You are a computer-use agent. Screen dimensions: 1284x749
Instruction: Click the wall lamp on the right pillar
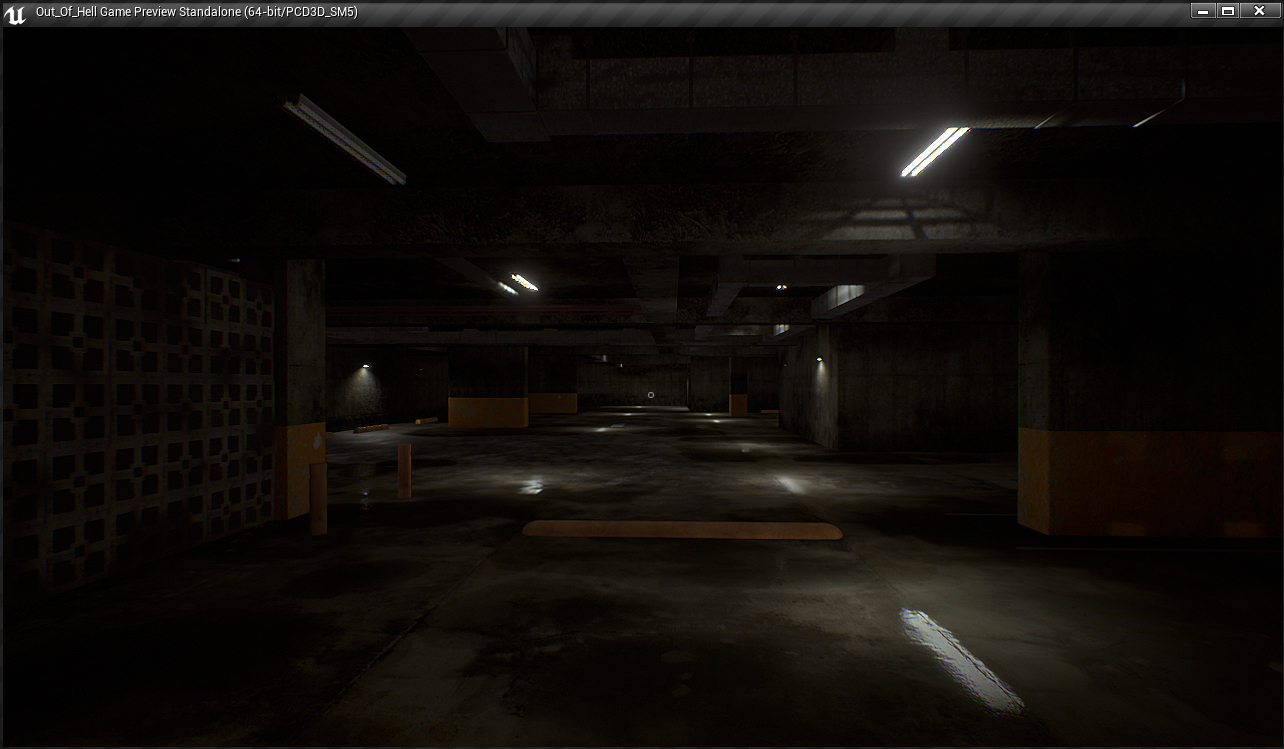(820, 359)
